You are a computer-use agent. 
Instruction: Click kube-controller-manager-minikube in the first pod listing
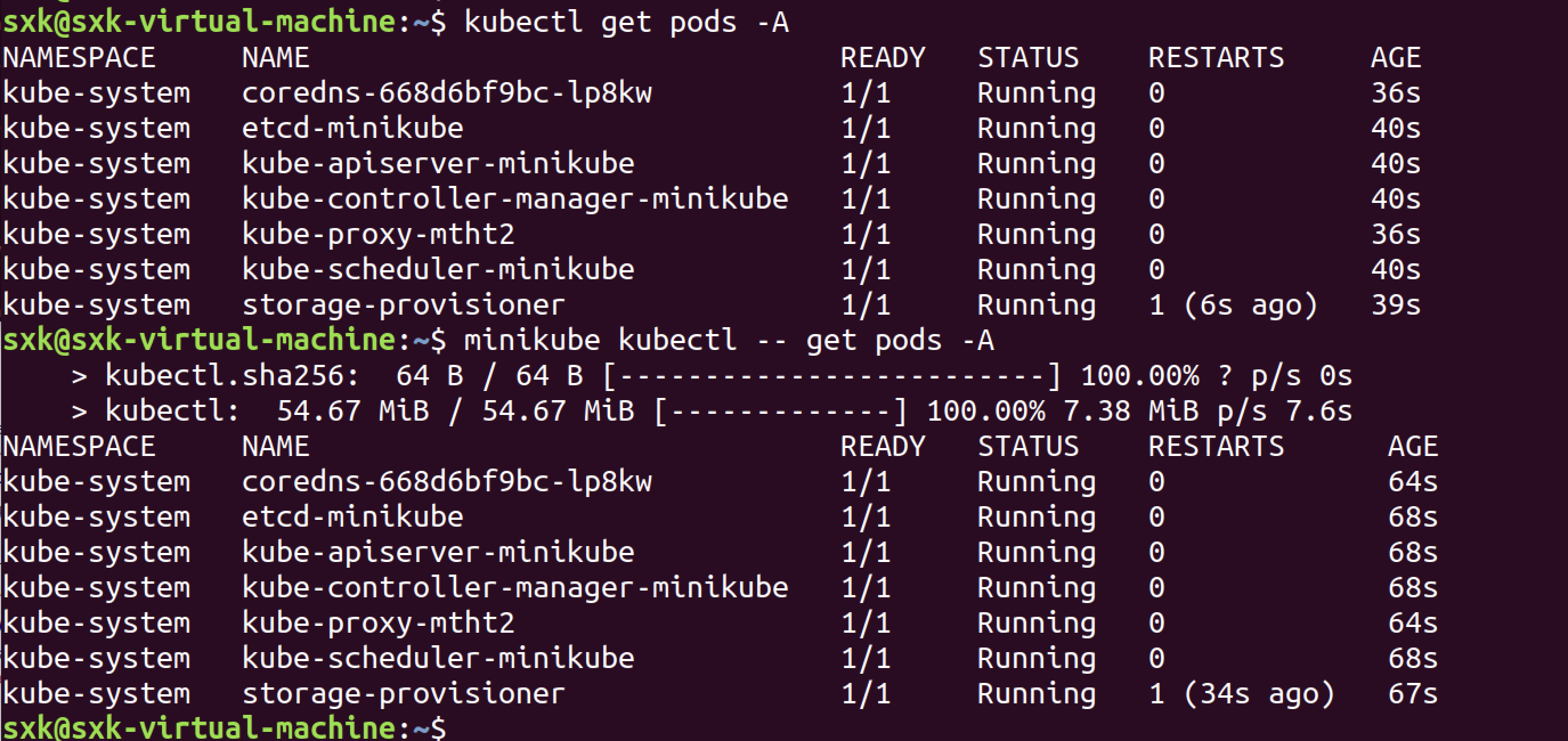point(515,199)
